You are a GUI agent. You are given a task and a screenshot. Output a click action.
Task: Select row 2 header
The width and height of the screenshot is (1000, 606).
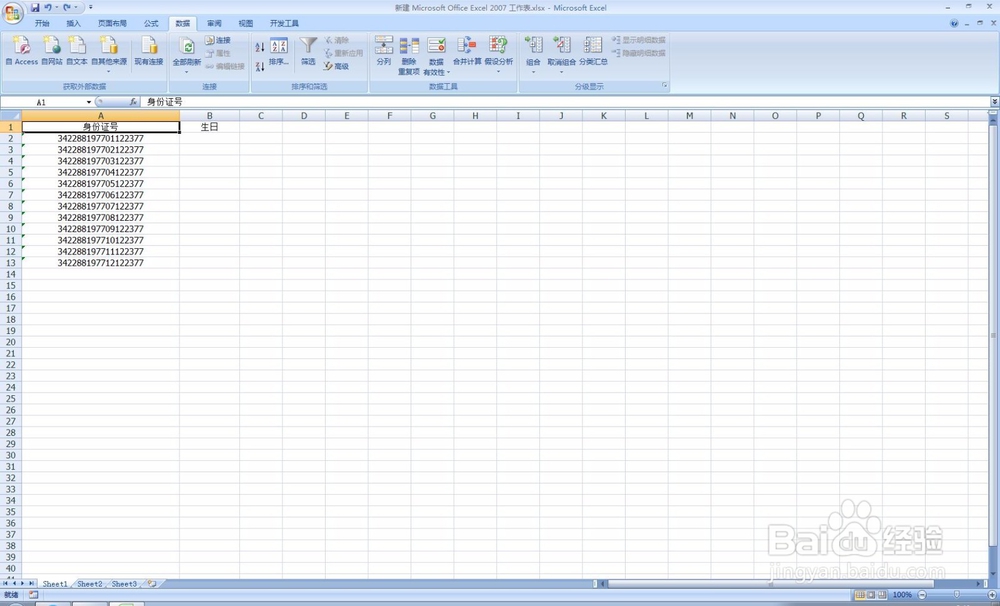pos(11,138)
